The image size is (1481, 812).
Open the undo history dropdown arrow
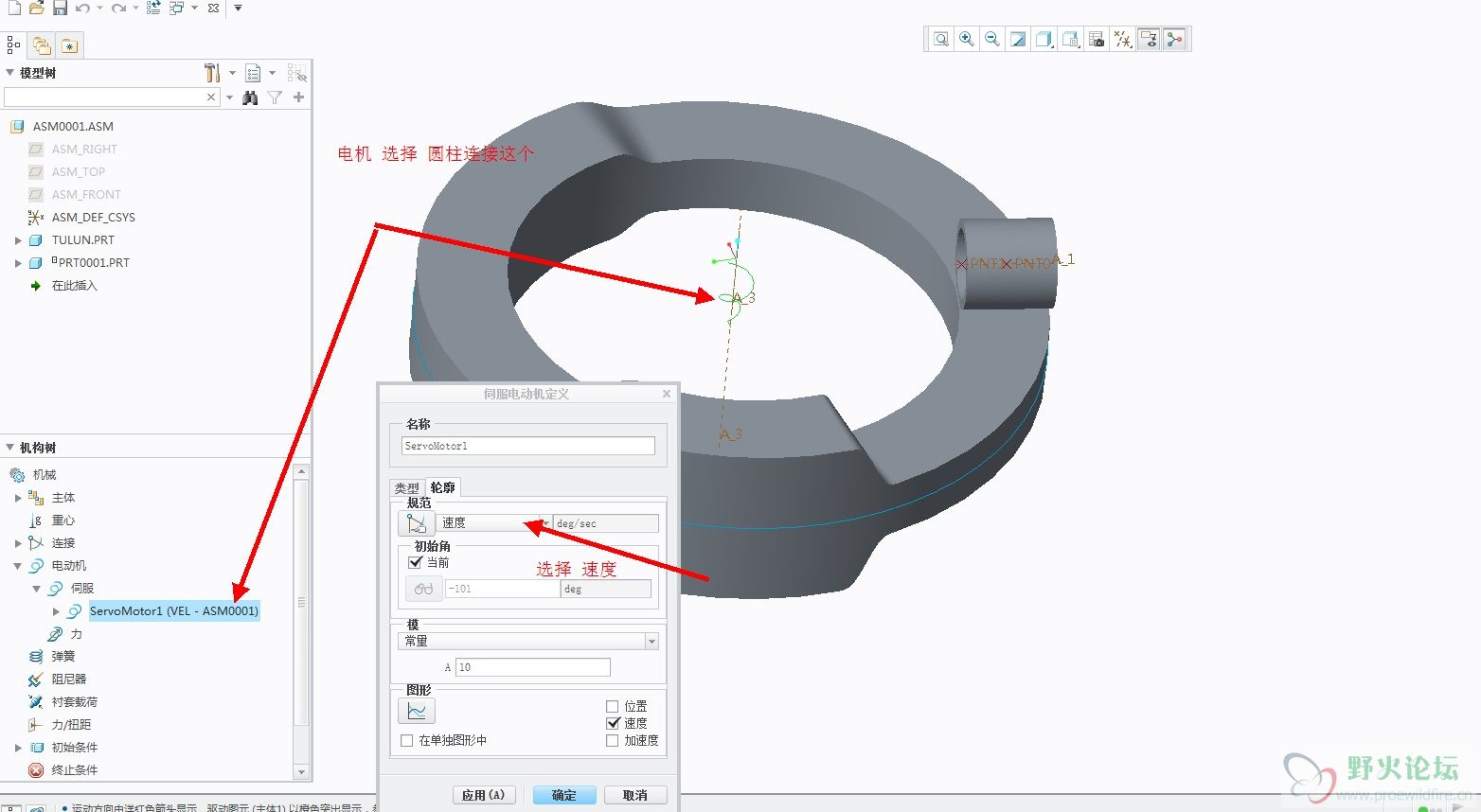98,8
